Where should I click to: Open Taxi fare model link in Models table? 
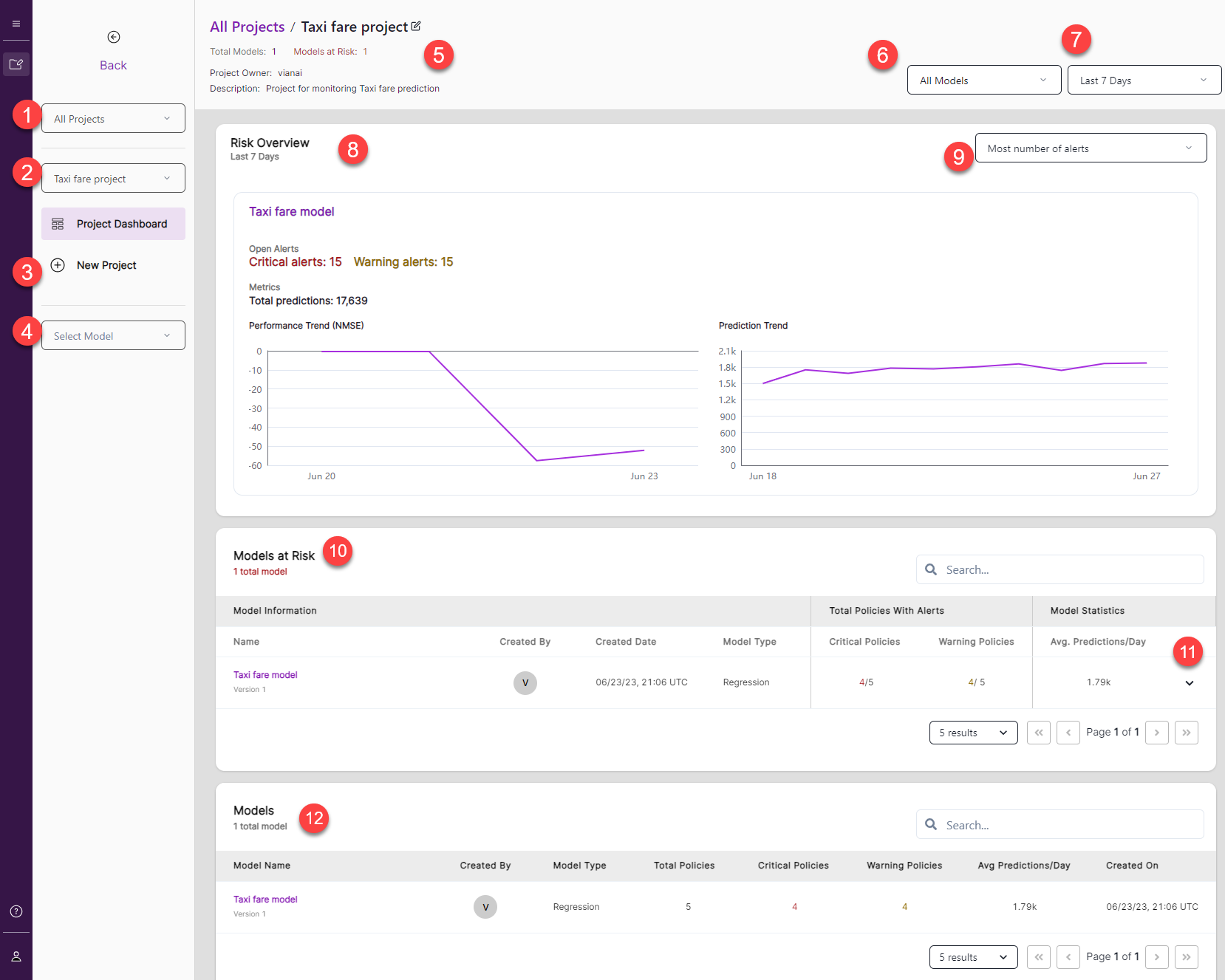pyautogui.click(x=265, y=900)
